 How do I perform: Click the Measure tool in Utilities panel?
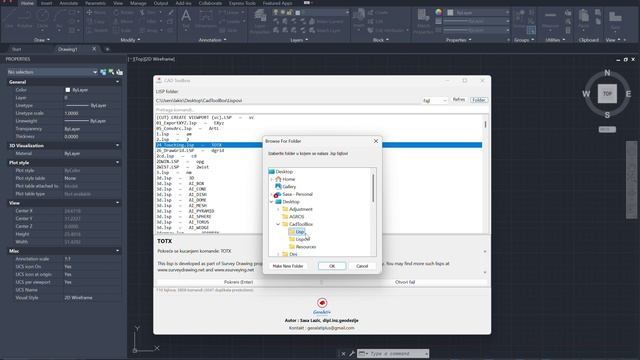pyautogui.click(x=550, y=20)
